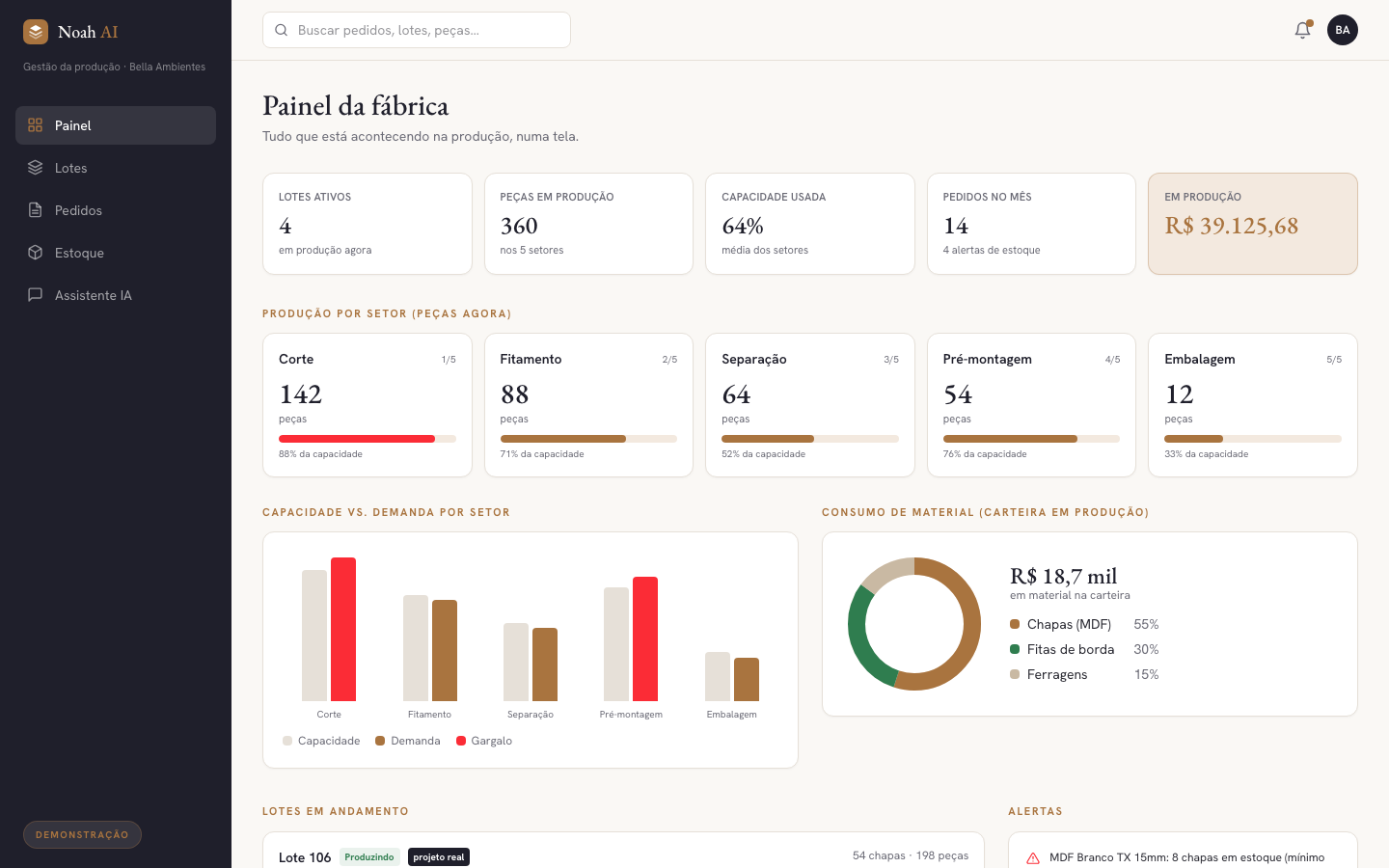1389x868 pixels.
Task: Click the Gargalo legend item
Action: [x=484, y=741]
